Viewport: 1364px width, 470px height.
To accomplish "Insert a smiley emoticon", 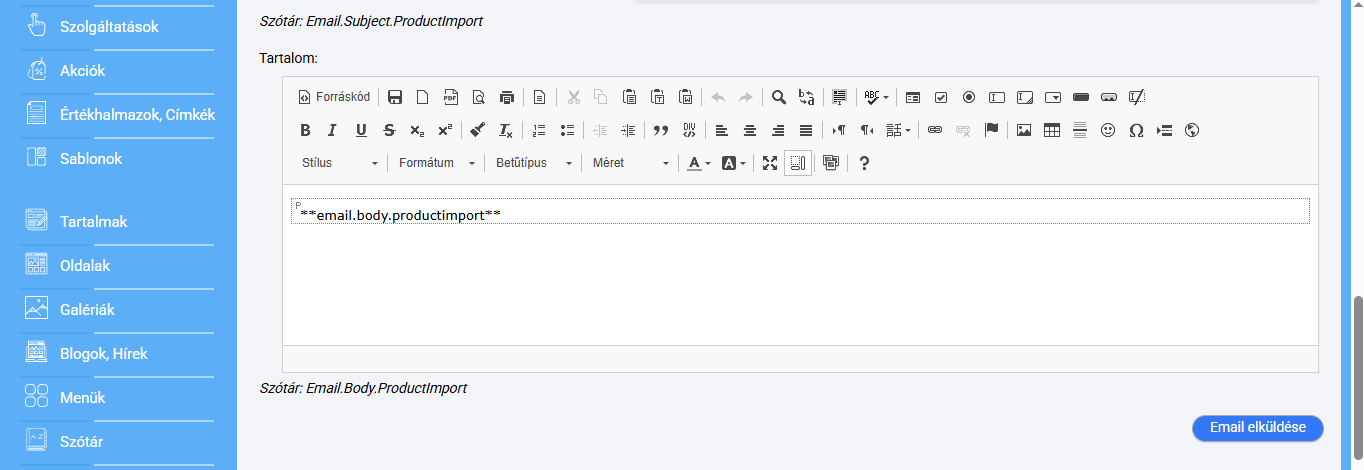I will [1108, 130].
